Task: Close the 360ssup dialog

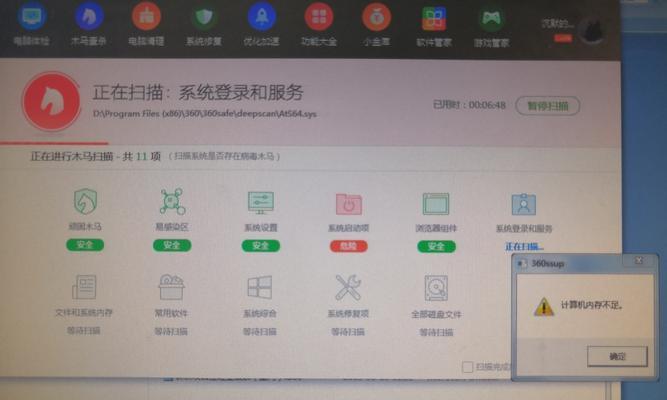Action: tap(639, 260)
